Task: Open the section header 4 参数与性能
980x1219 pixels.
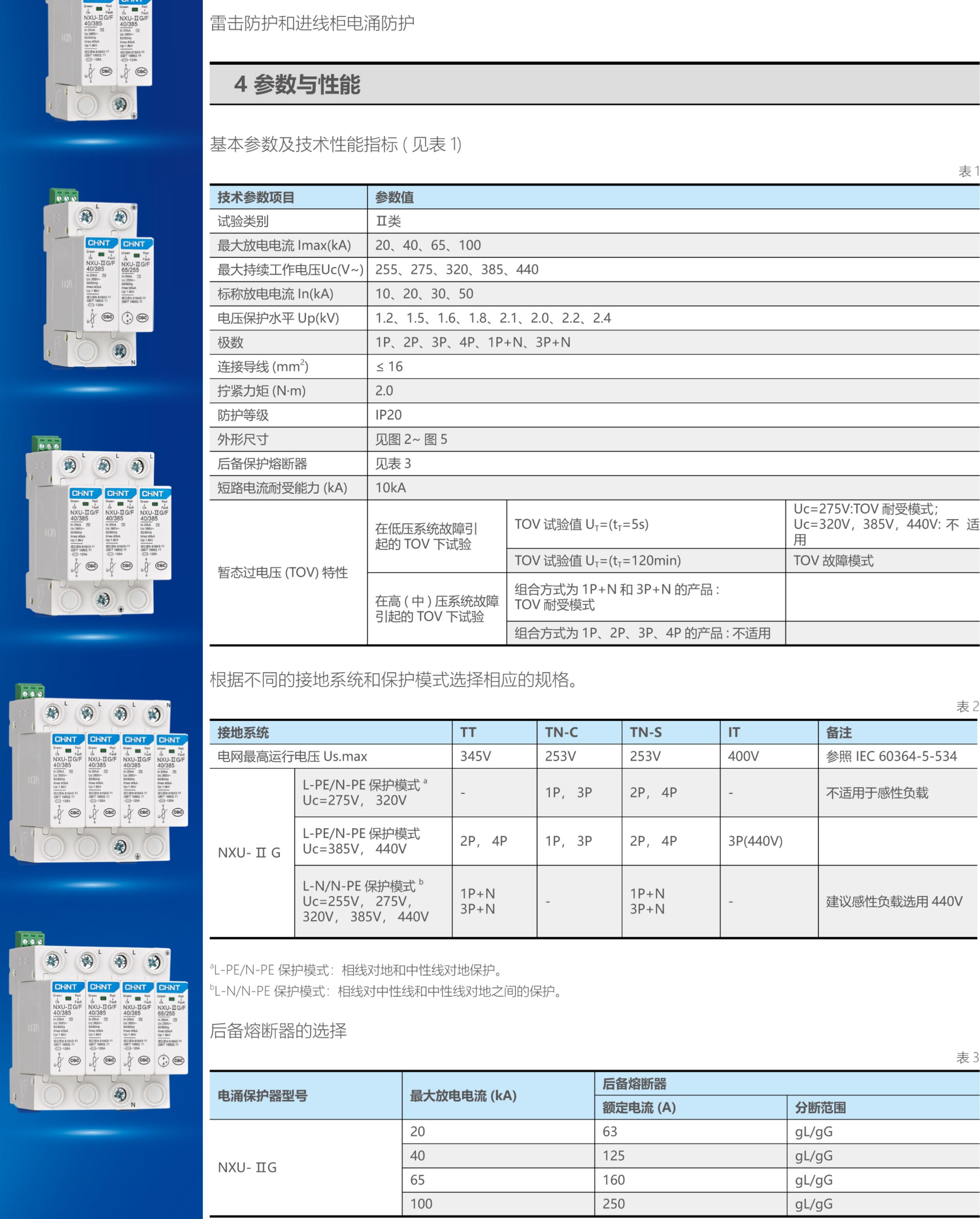Action: 283,85
